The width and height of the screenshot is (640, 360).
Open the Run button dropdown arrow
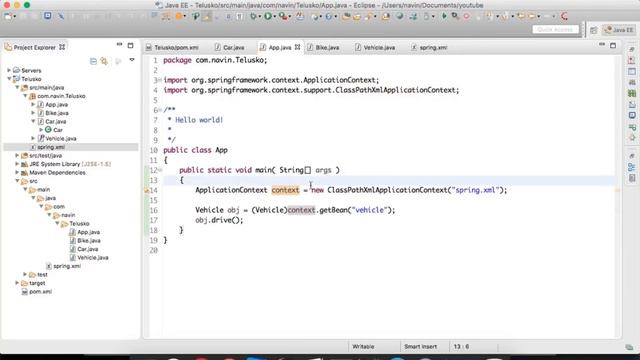click(275, 17)
